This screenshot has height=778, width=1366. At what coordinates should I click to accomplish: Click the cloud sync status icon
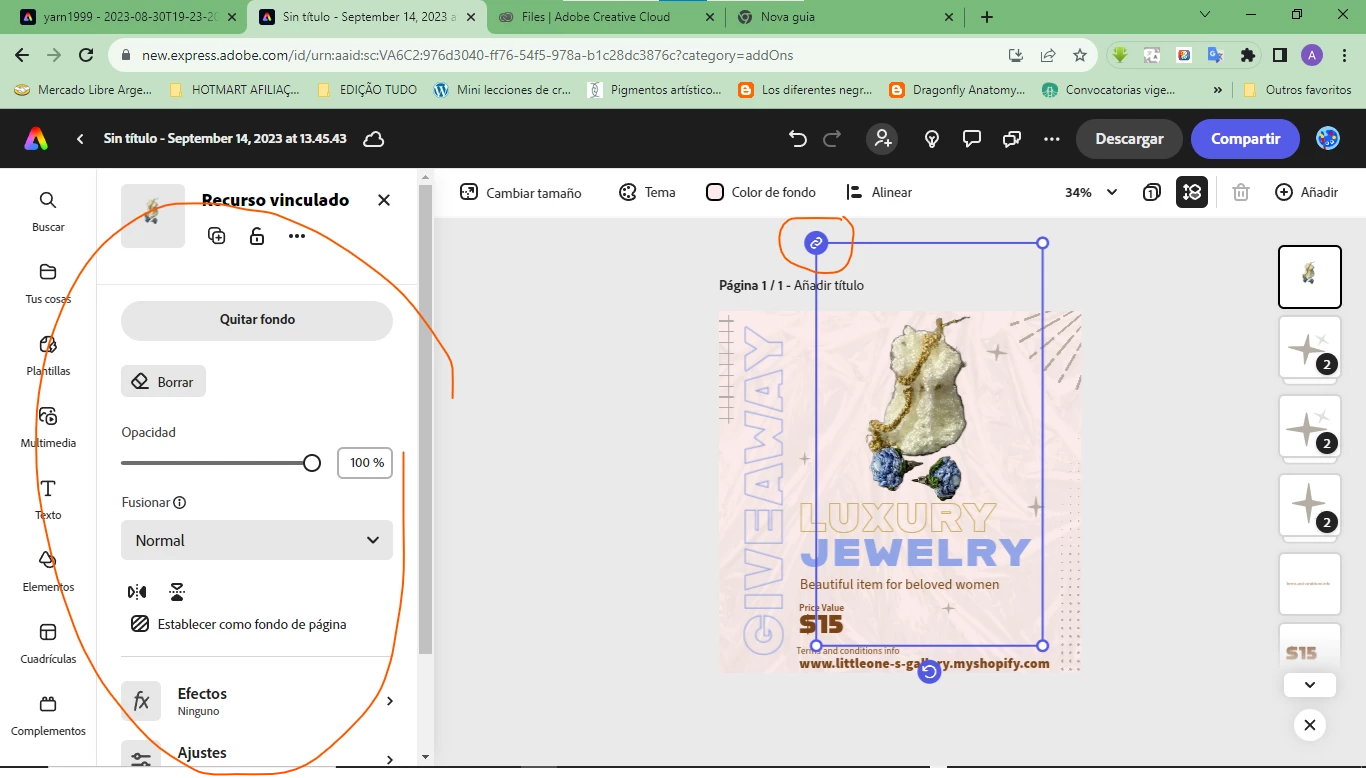(374, 139)
